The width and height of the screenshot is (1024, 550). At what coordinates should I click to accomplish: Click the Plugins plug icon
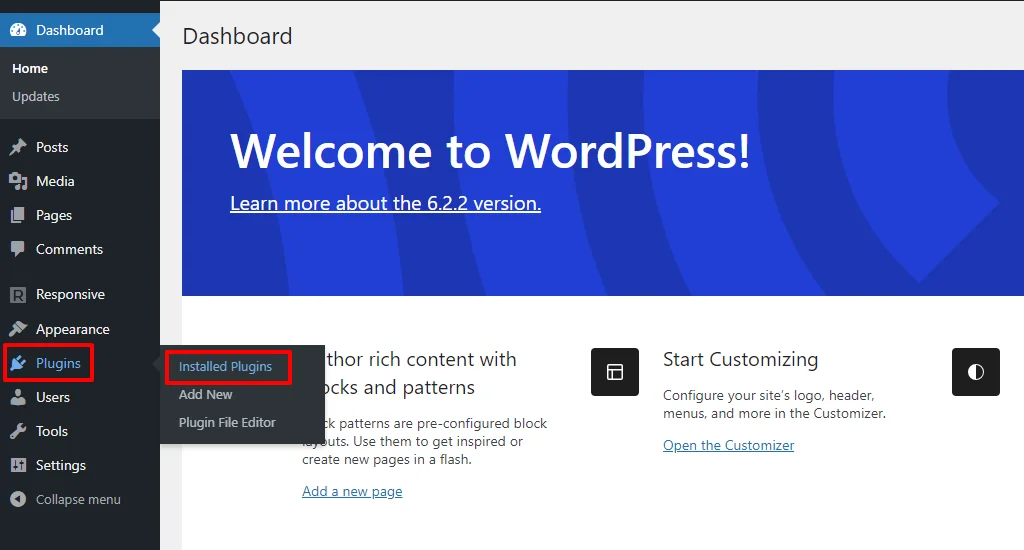tap(18, 363)
